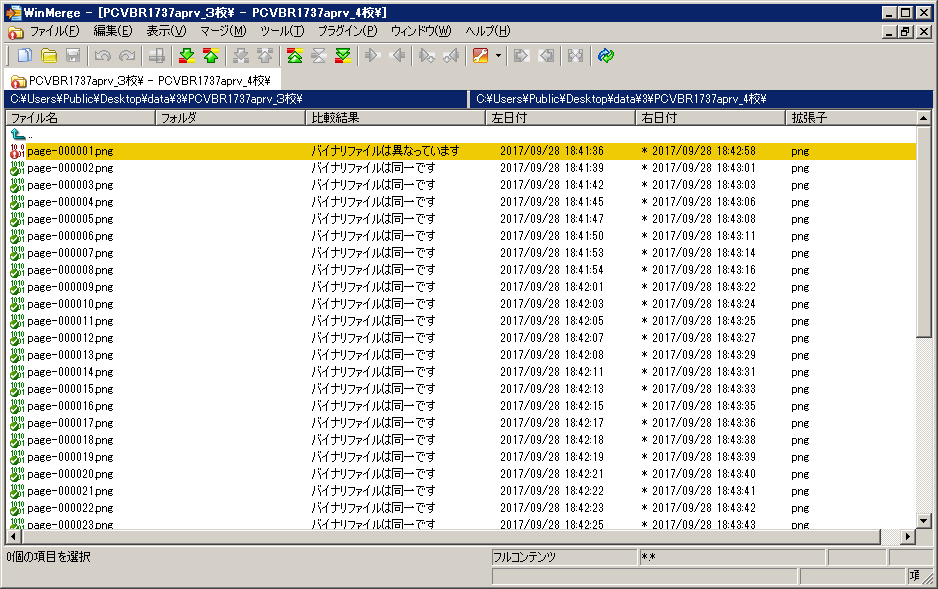The width and height of the screenshot is (938, 589).
Task: Select file page-000012.png
Action: click(x=70, y=338)
